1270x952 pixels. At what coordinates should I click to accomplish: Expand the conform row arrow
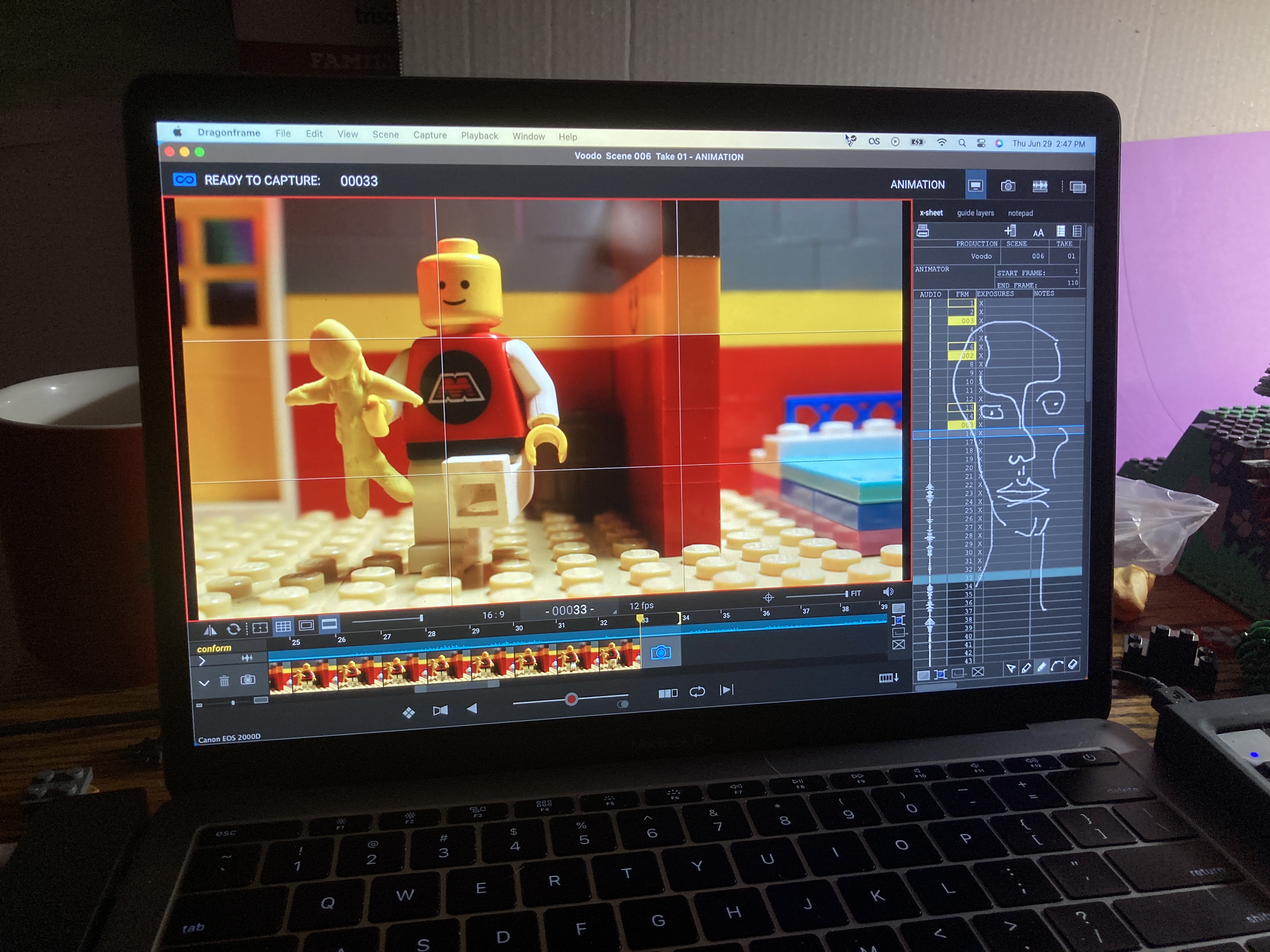tap(202, 661)
